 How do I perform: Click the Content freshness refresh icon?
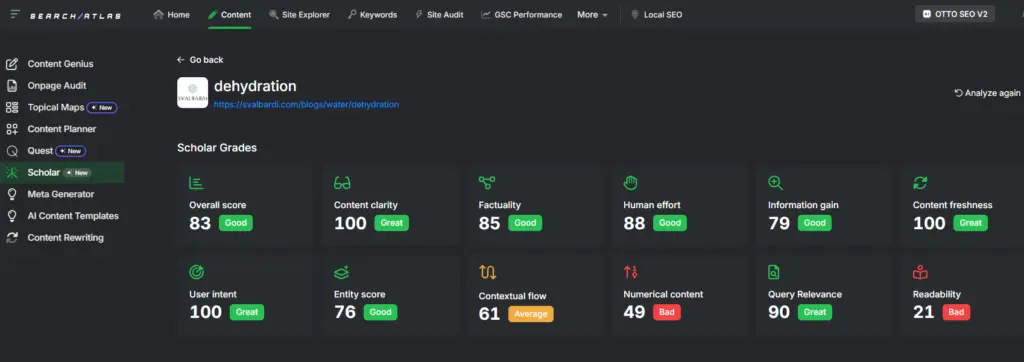point(920,183)
